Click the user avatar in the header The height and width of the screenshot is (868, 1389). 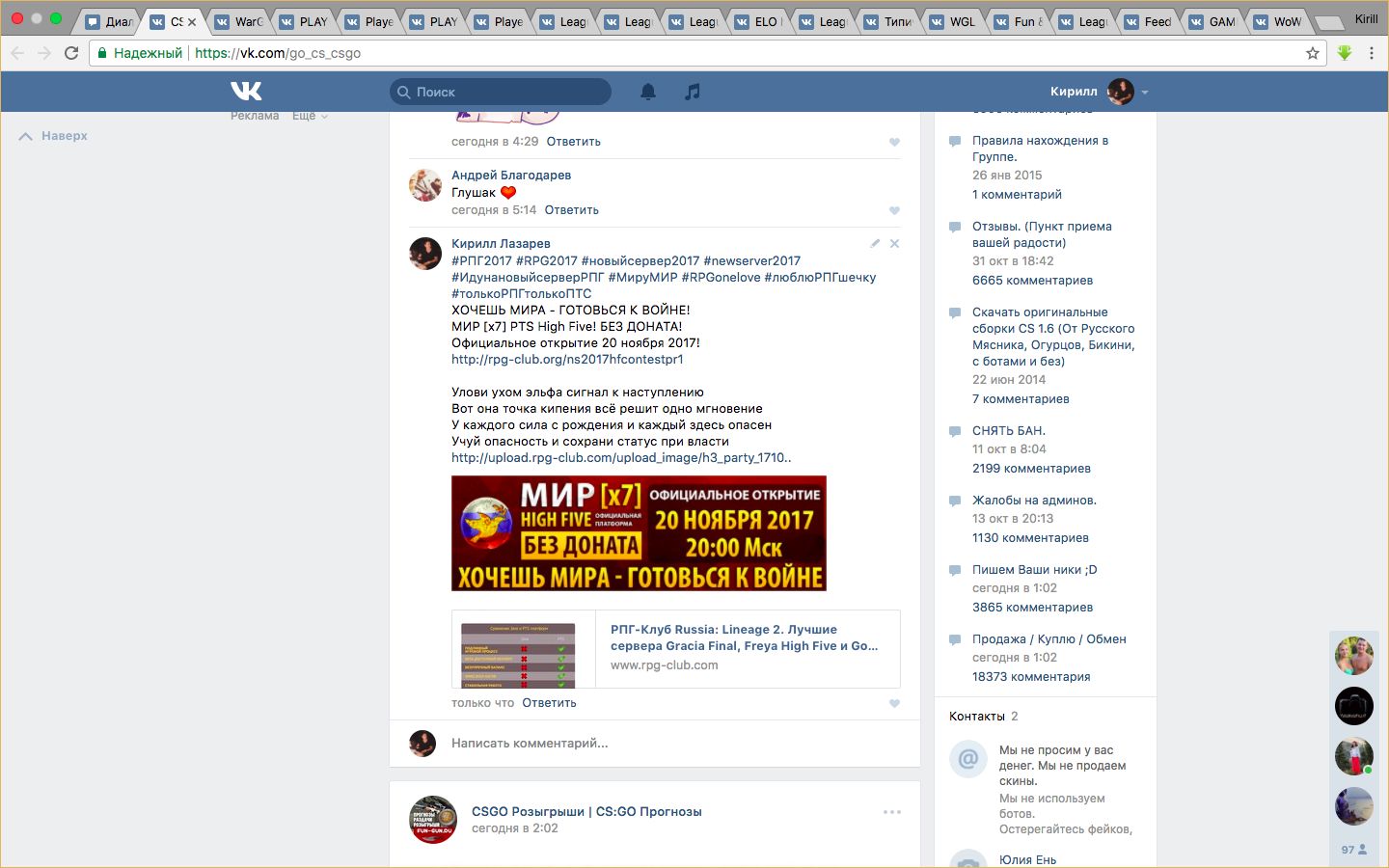pyautogui.click(x=1120, y=92)
